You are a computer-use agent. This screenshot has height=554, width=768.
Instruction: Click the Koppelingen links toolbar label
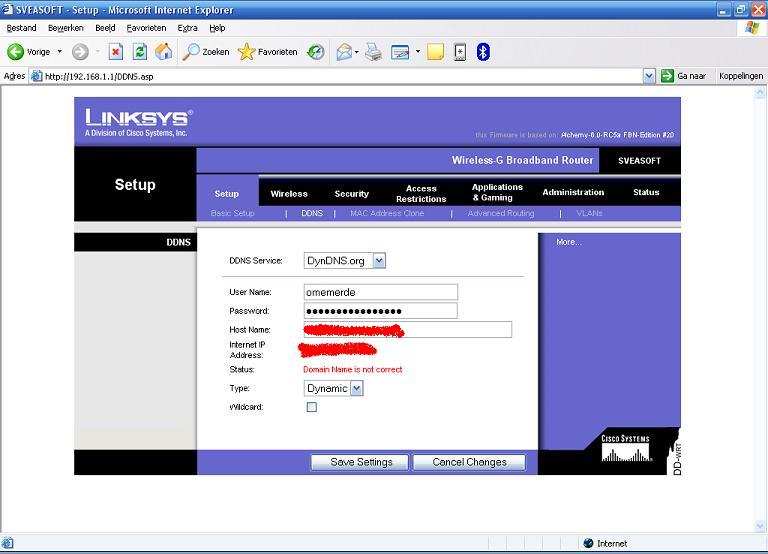click(741, 76)
